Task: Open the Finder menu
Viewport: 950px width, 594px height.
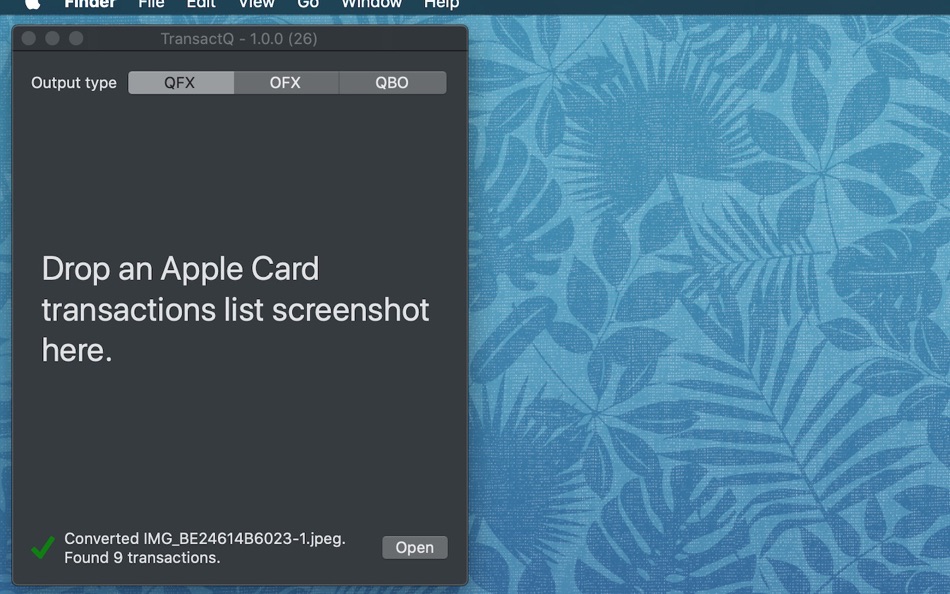Action: (x=90, y=4)
